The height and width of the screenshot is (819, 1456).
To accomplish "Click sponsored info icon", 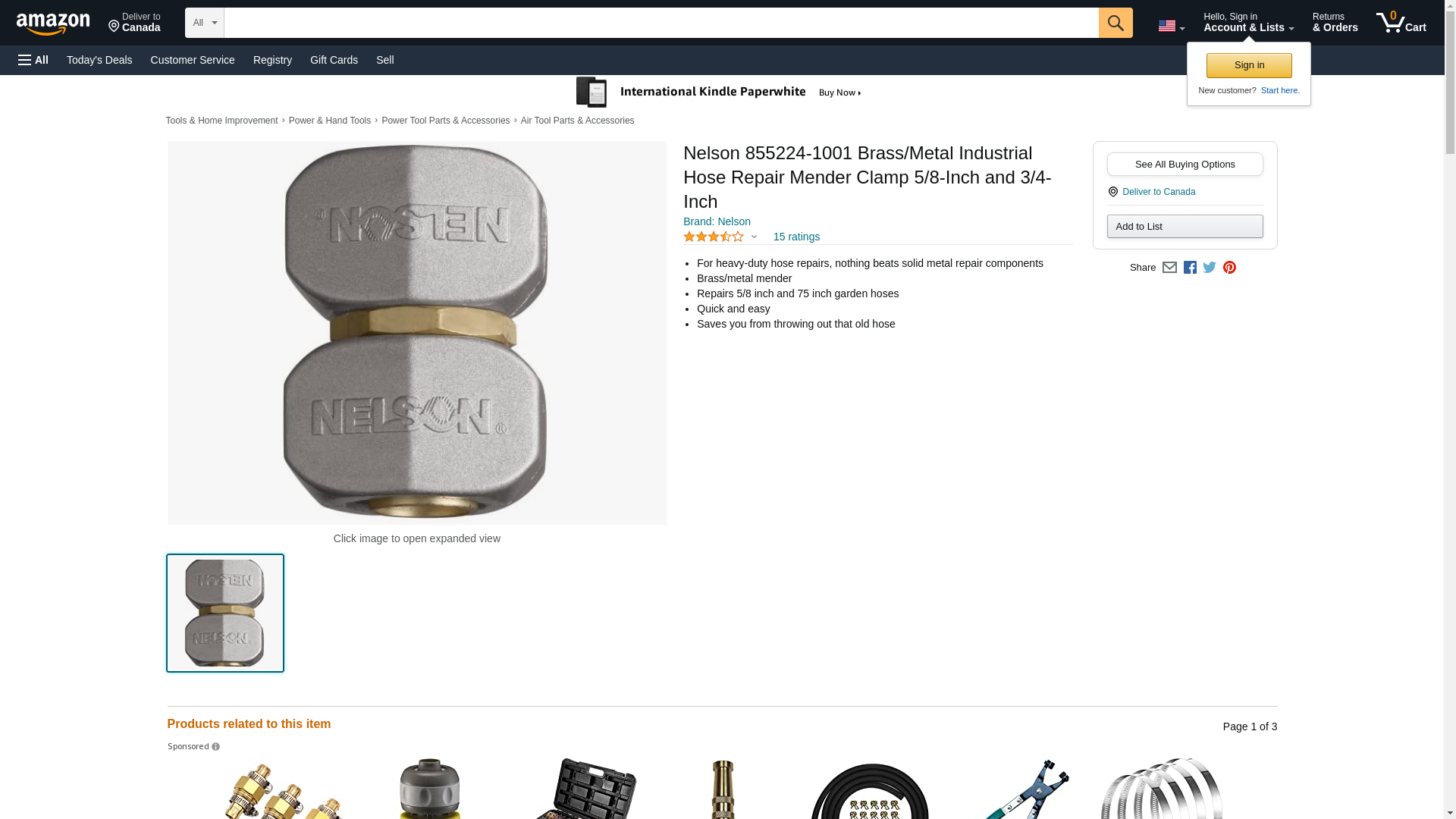I will coord(215,747).
